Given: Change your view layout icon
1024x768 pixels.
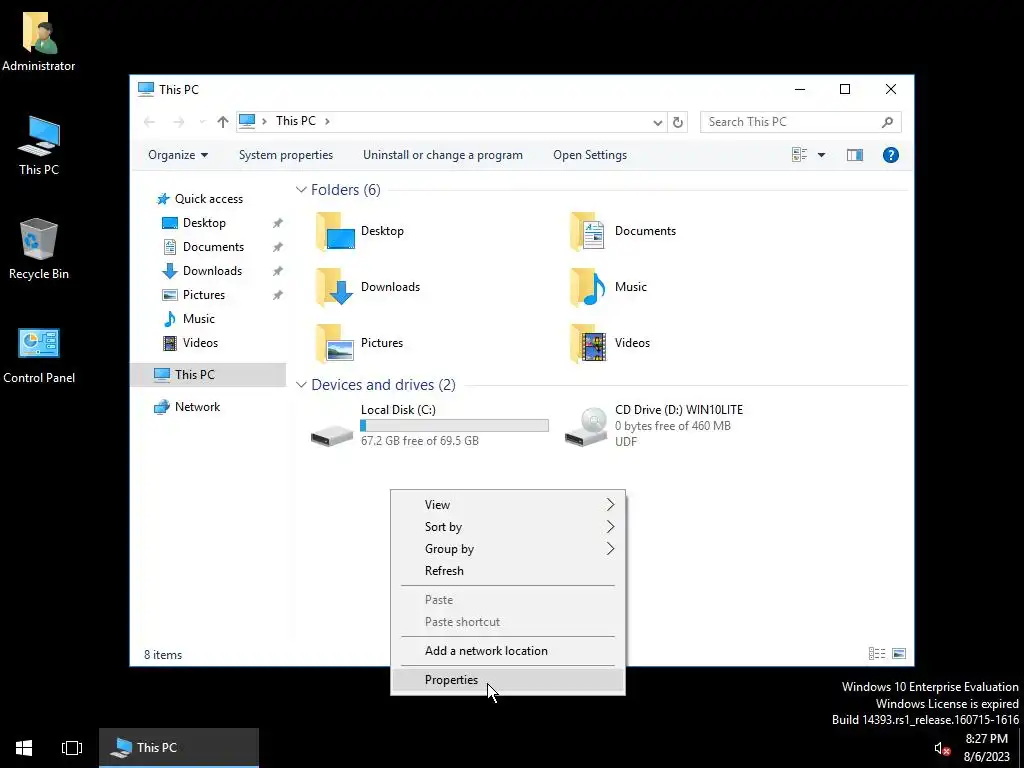Looking at the screenshot, I should [x=799, y=155].
